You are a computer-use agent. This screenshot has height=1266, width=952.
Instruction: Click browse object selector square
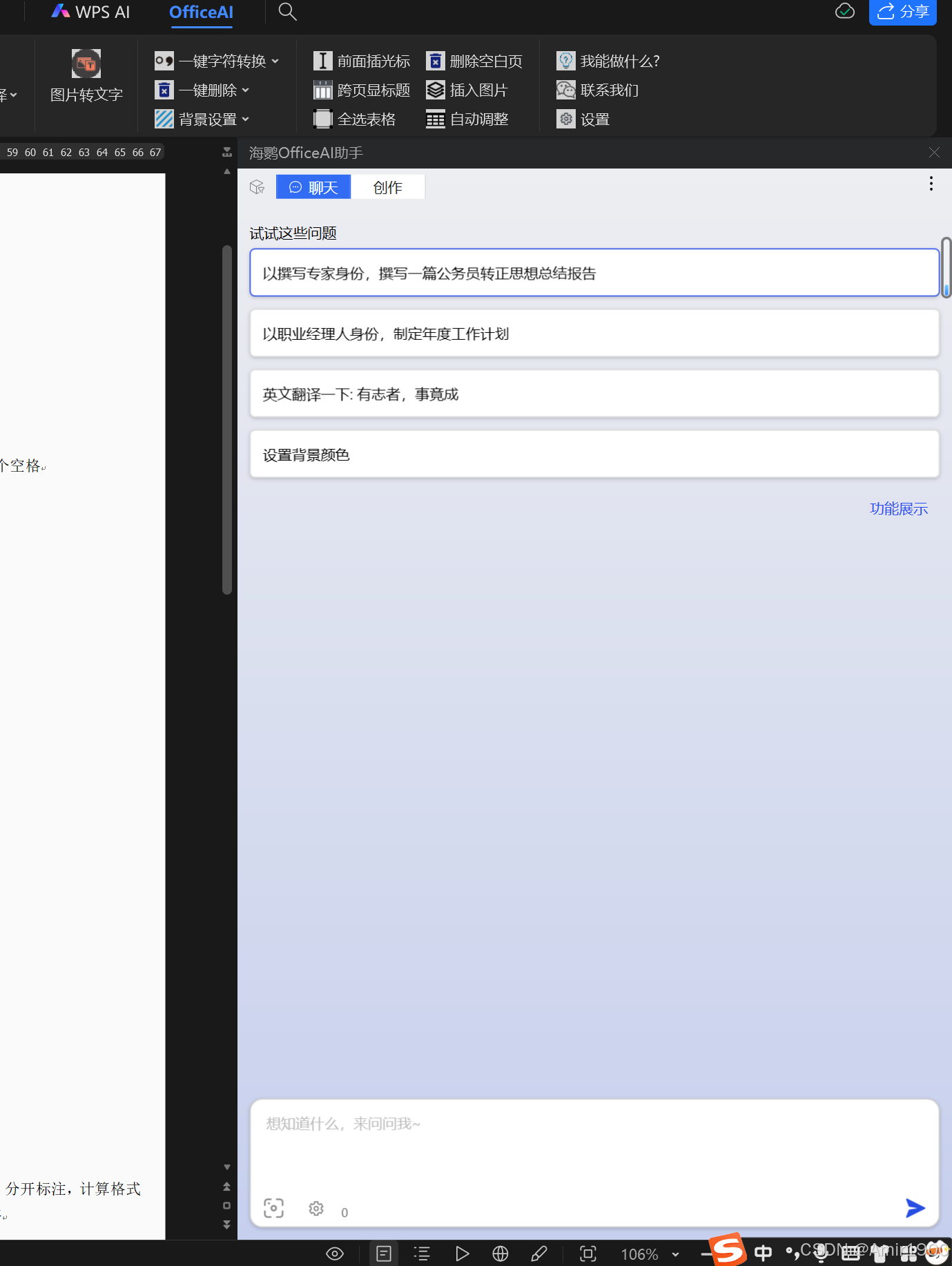pyautogui.click(x=226, y=1206)
